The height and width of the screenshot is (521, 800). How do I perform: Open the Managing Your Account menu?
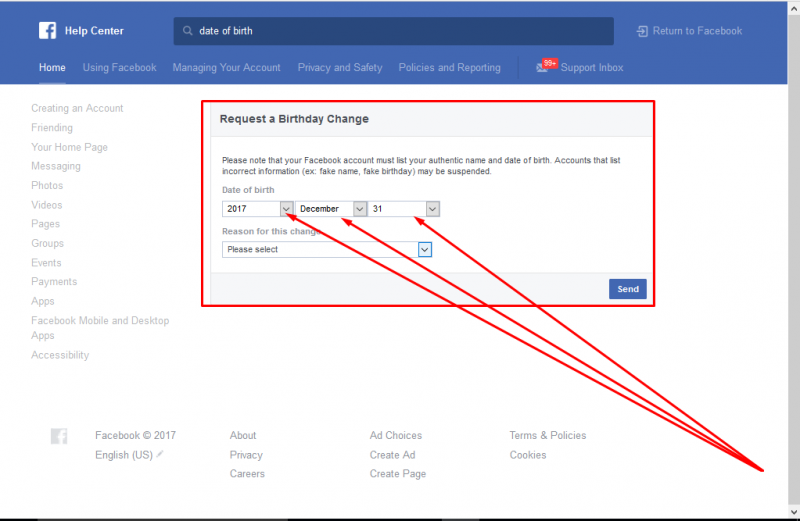[227, 67]
